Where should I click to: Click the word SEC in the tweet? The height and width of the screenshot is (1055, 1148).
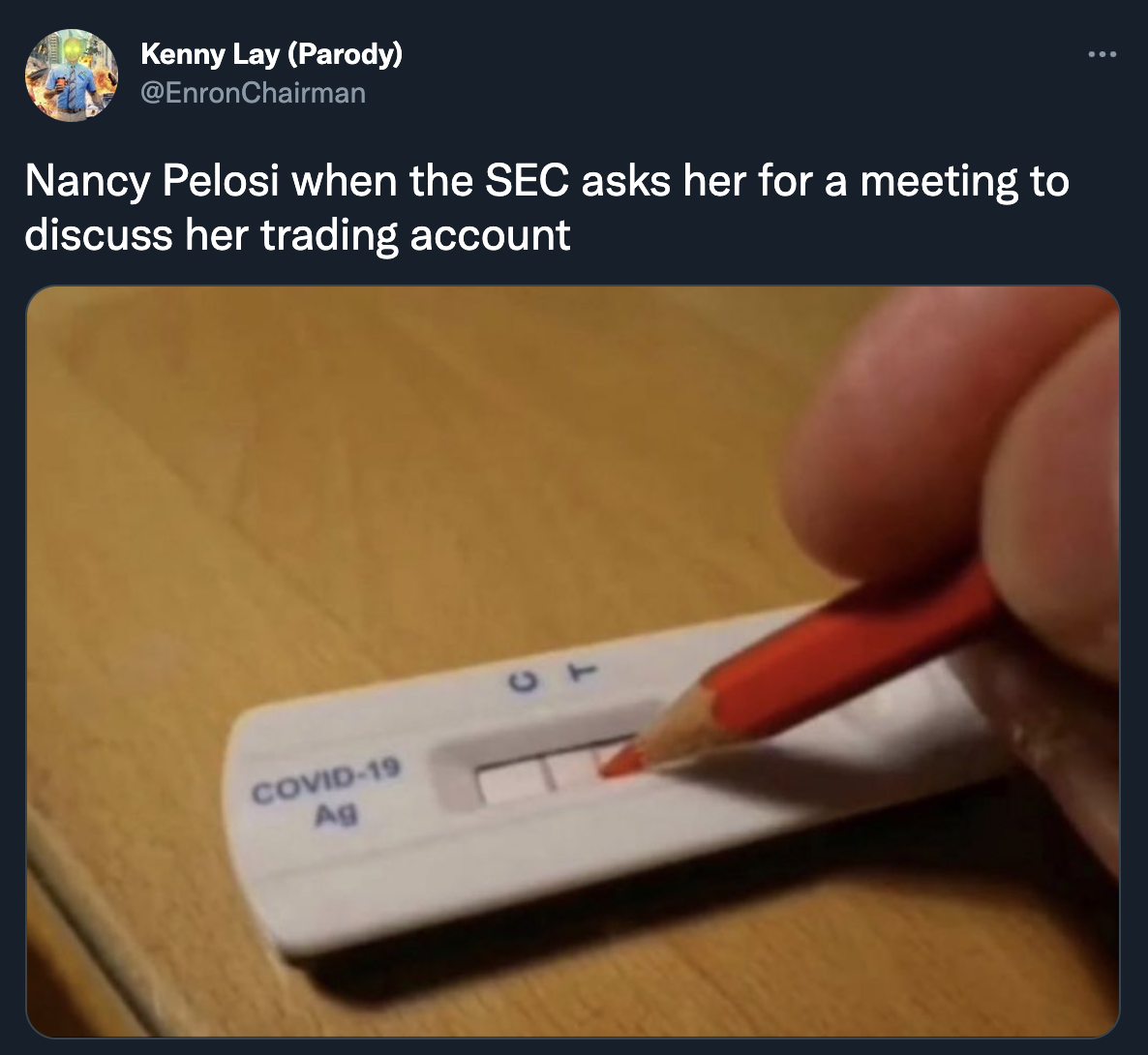[523, 179]
